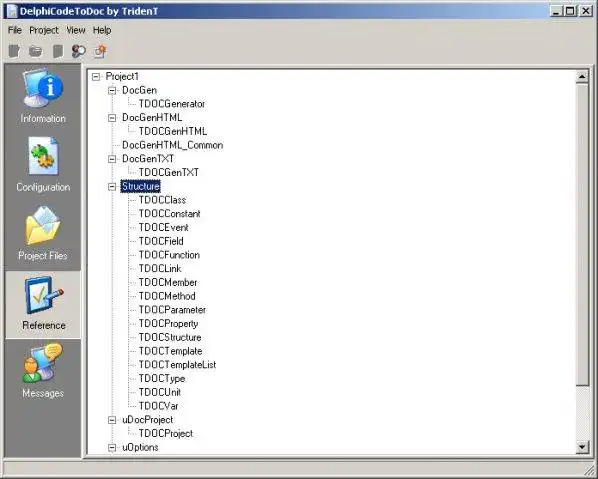Click the New project toolbar icon
598x479 pixels.
pos(14,51)
